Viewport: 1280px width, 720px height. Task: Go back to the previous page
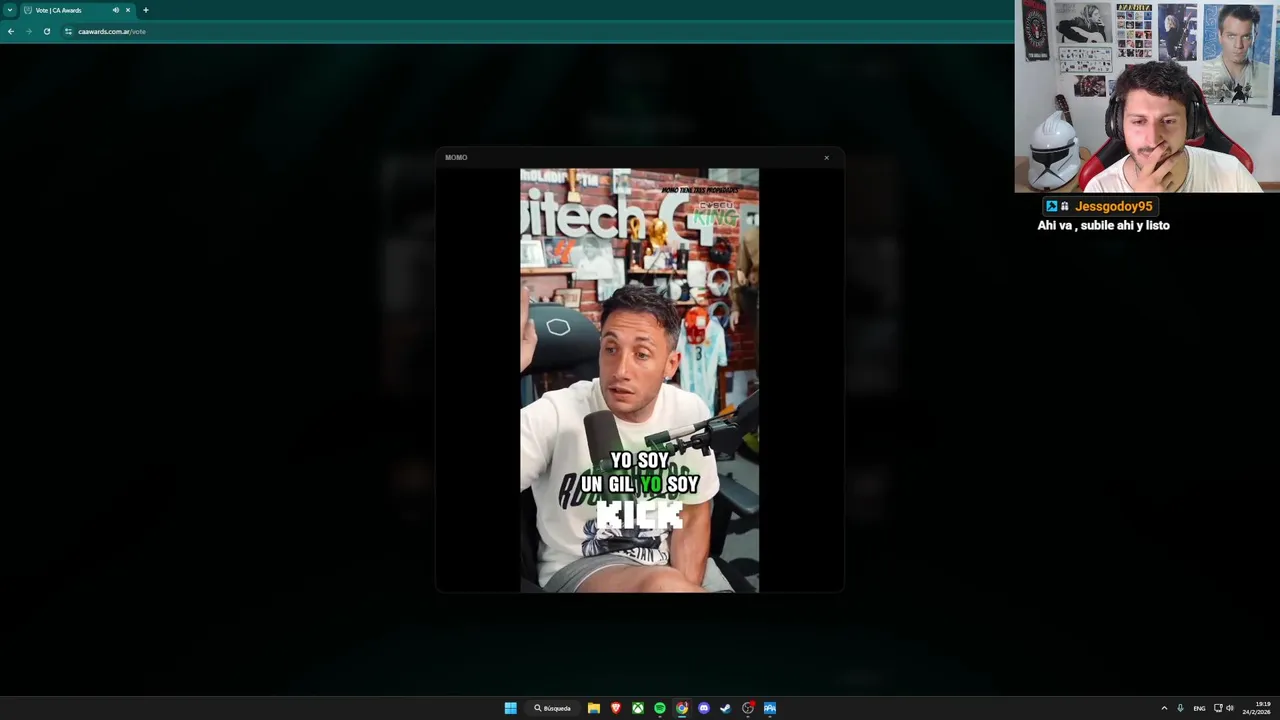11,31
